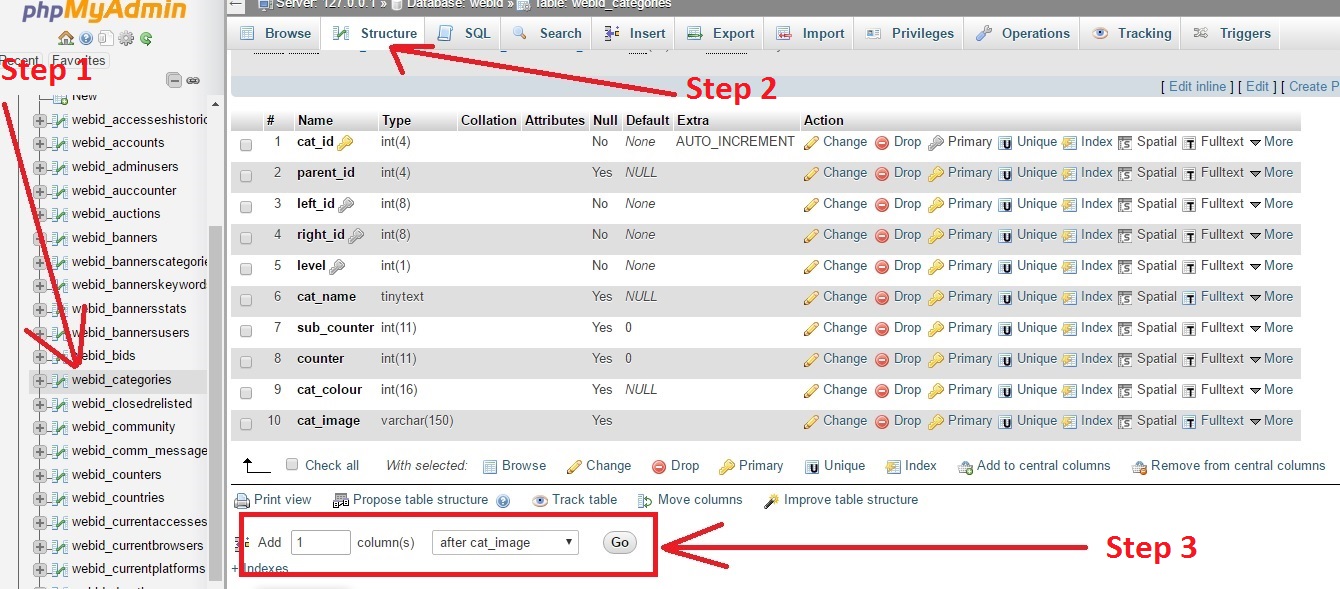Viewport: 1340px width, 589px height.
Task: Open the phpMyAdmin home page icon
Action: click(x=66, y=38)
